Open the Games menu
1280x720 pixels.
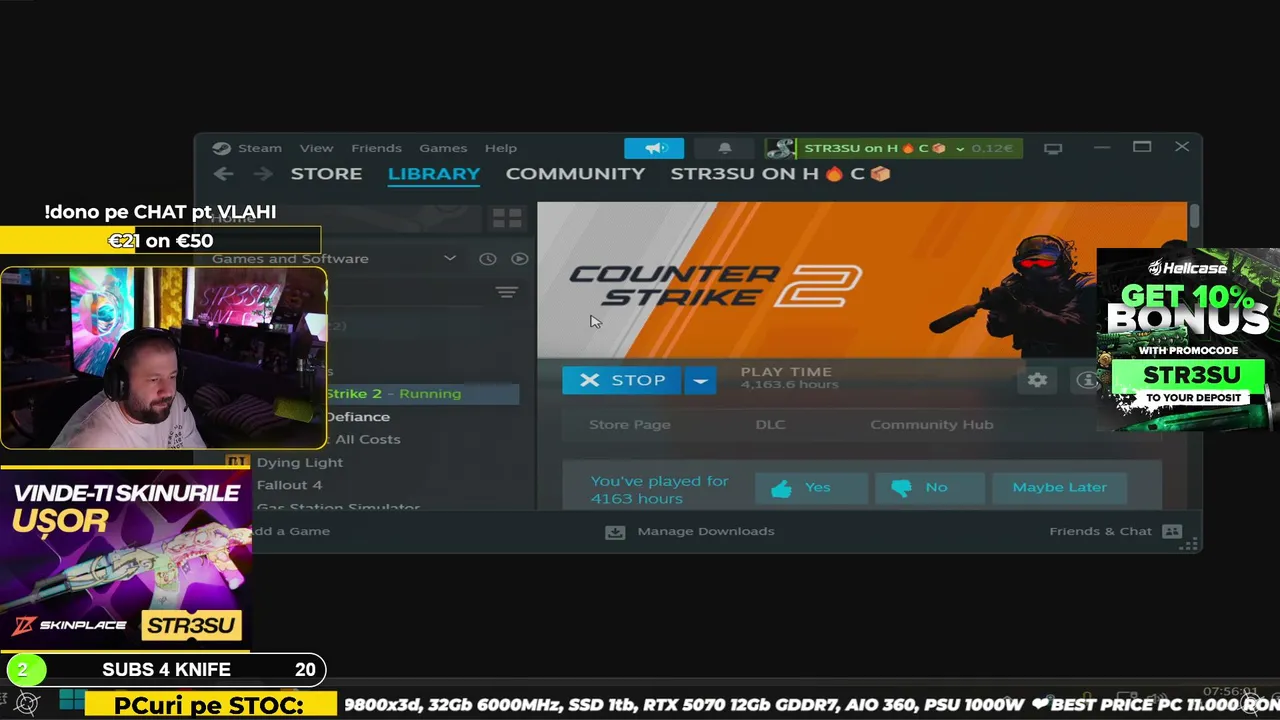[x=443, y=148]
